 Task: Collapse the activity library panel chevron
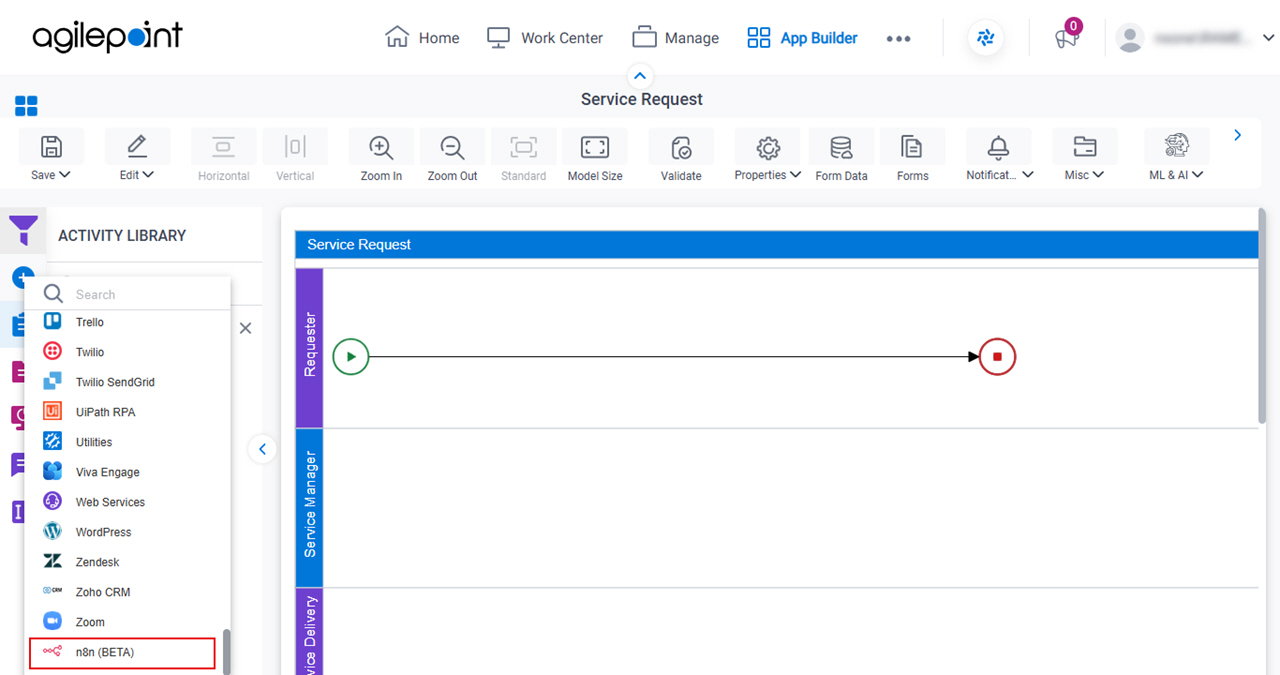point(262,449)
